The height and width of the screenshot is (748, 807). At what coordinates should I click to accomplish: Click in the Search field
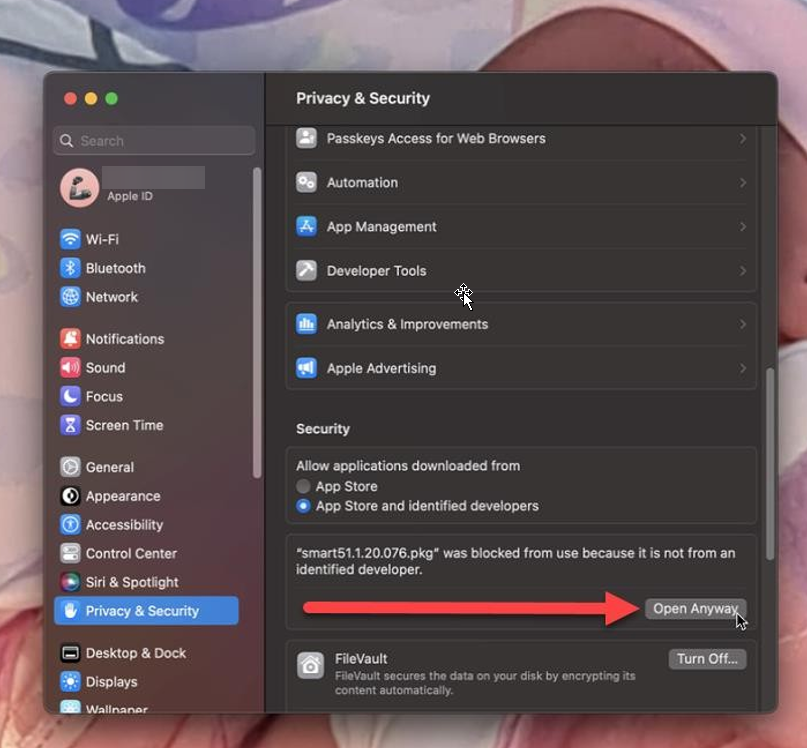pos(152,140)
